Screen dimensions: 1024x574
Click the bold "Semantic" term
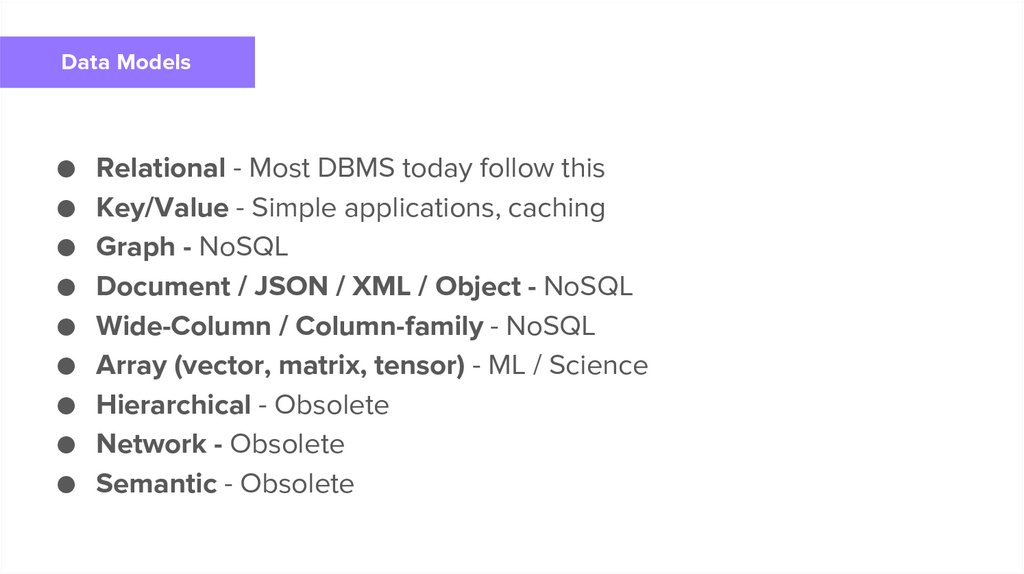coord(156,484)
